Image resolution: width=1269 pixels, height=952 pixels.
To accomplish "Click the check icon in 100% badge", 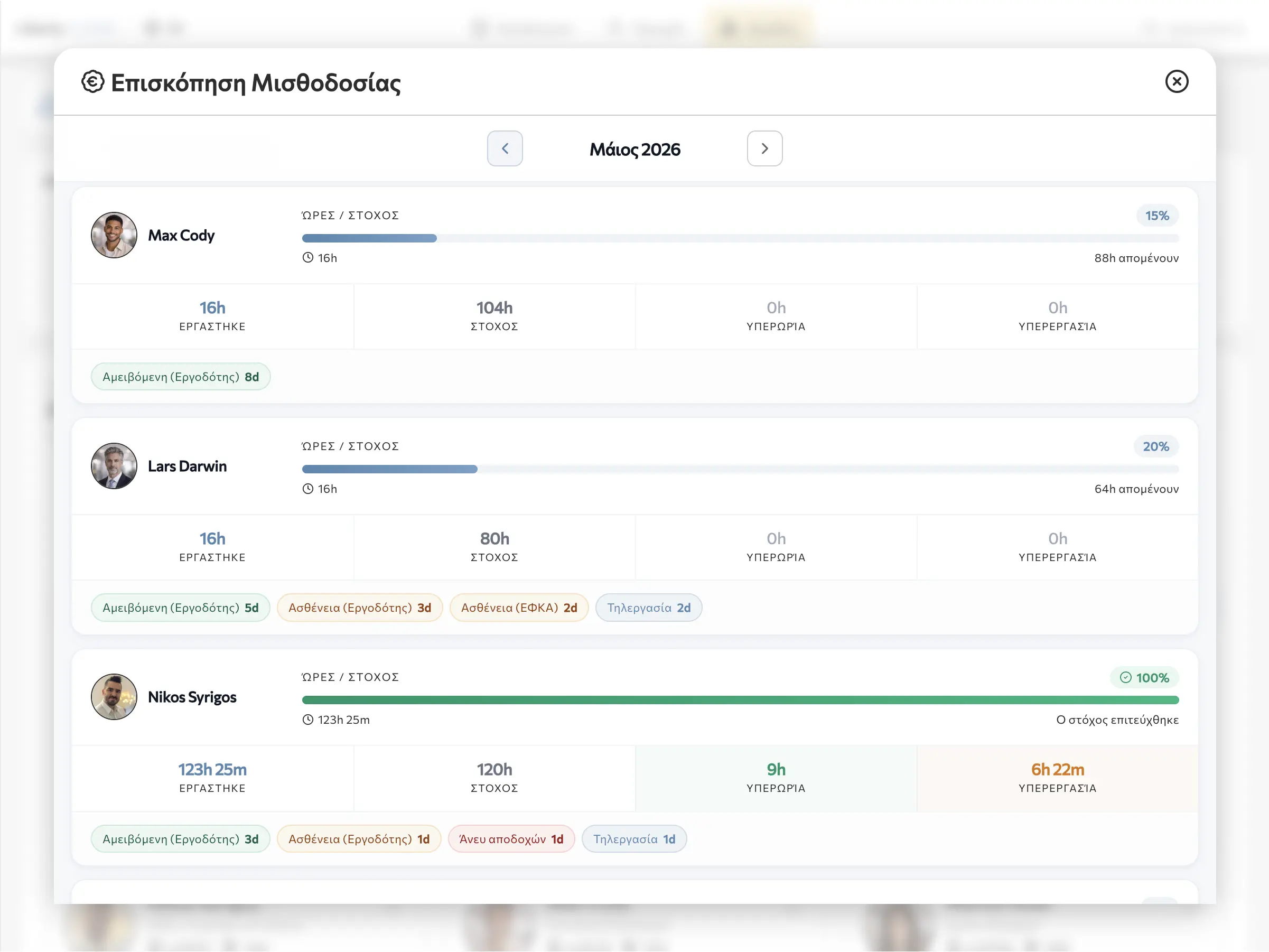I will point(1126,678).
